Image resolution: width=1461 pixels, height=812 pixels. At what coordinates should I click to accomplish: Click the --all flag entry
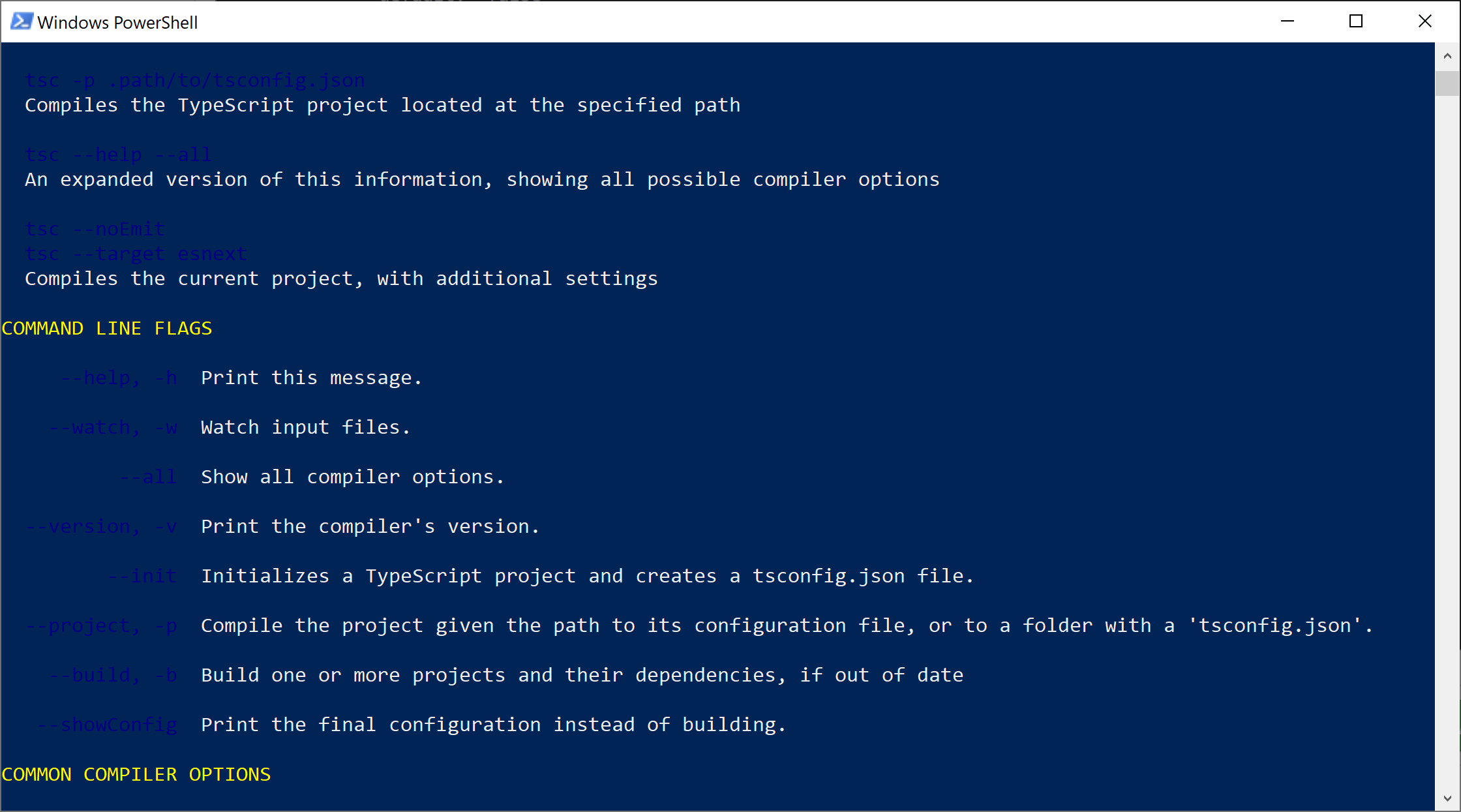[148, 477]
